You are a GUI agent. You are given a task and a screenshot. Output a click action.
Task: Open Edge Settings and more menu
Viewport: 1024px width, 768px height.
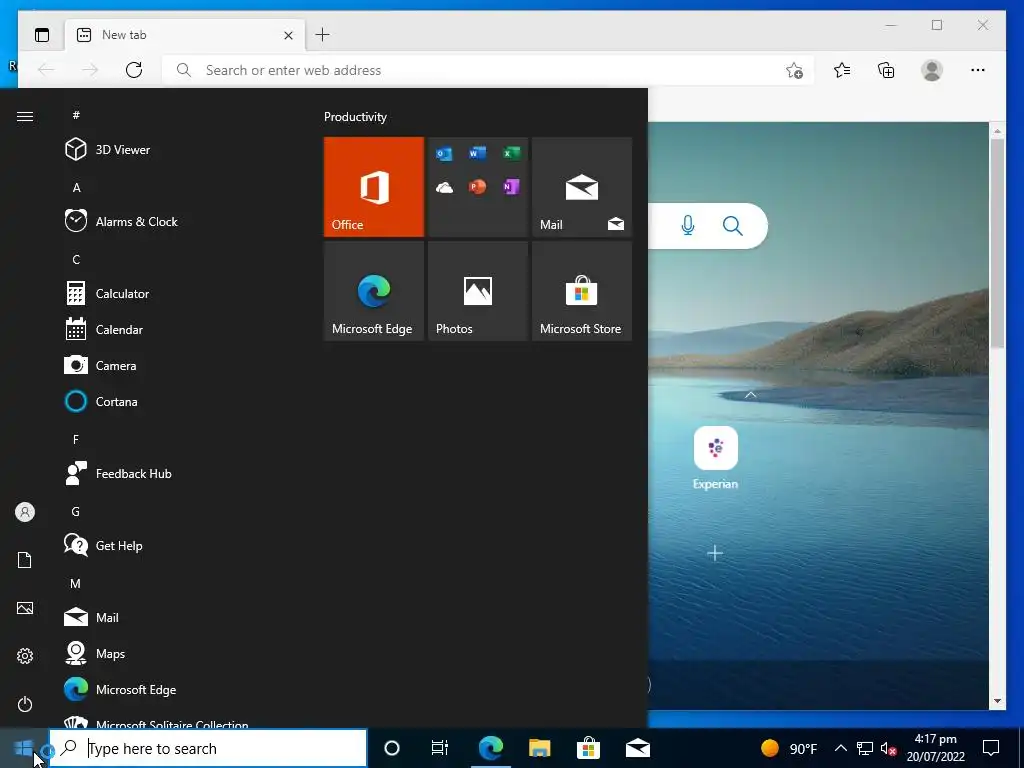click(978, 70)
